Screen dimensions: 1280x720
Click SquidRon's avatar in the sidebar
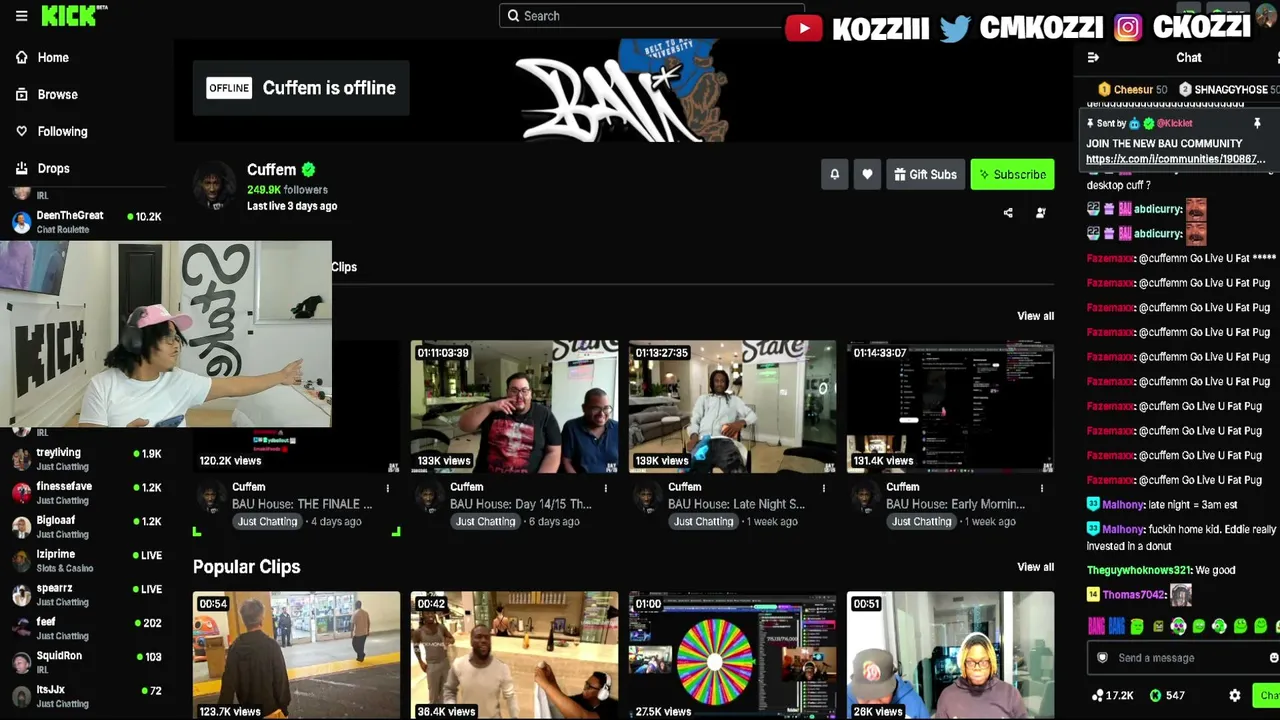[x=21, y=662]
